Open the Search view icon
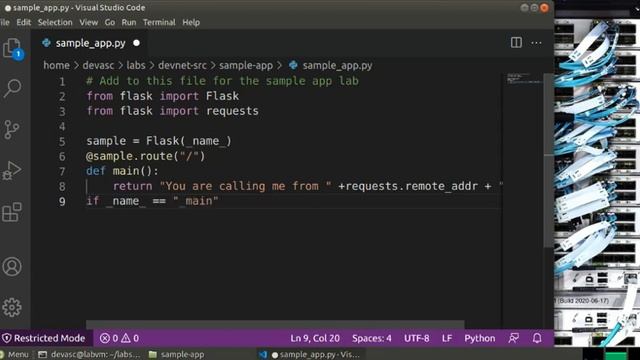 pyautogui.click(x=12, y=88)
